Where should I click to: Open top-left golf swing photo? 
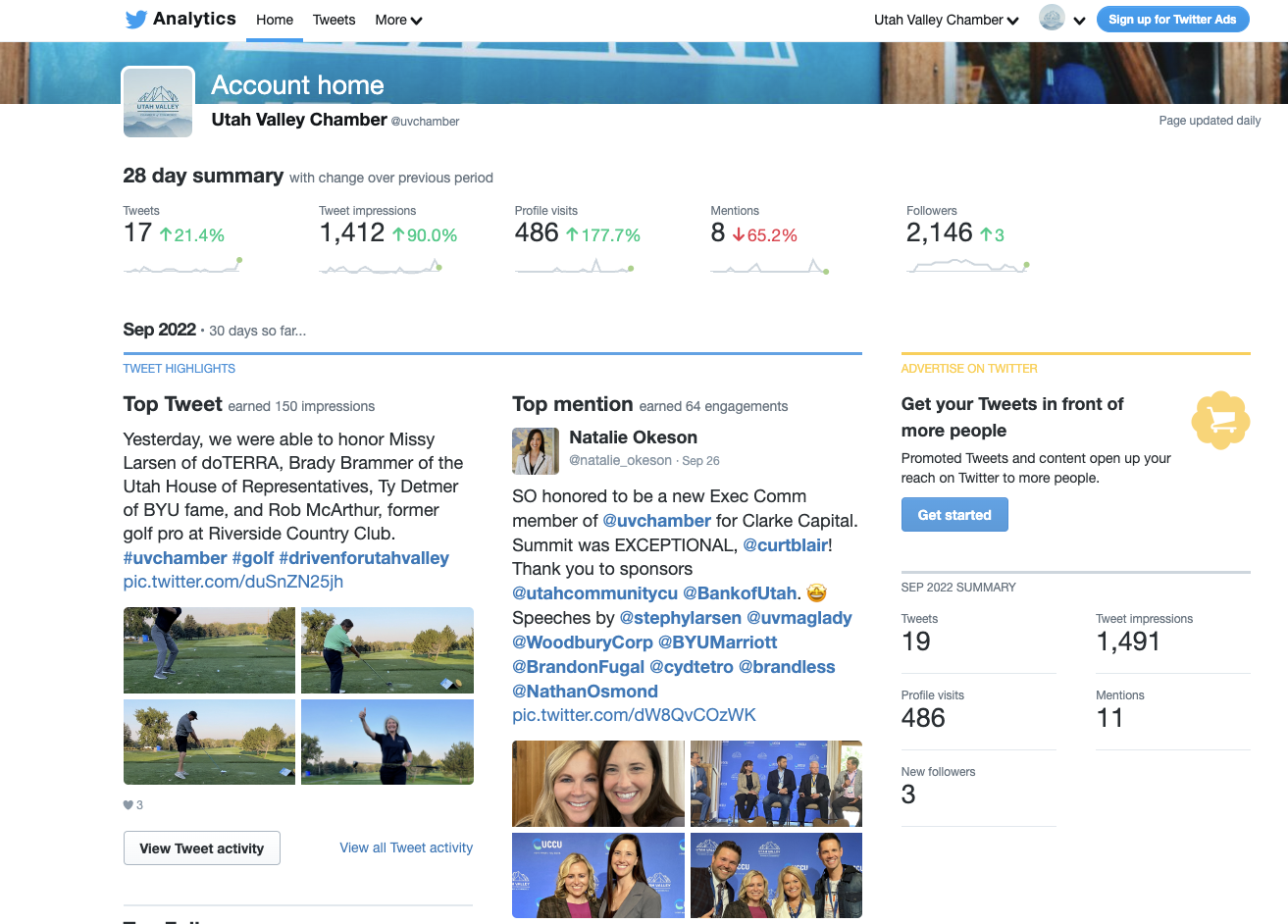click(209, 650)
